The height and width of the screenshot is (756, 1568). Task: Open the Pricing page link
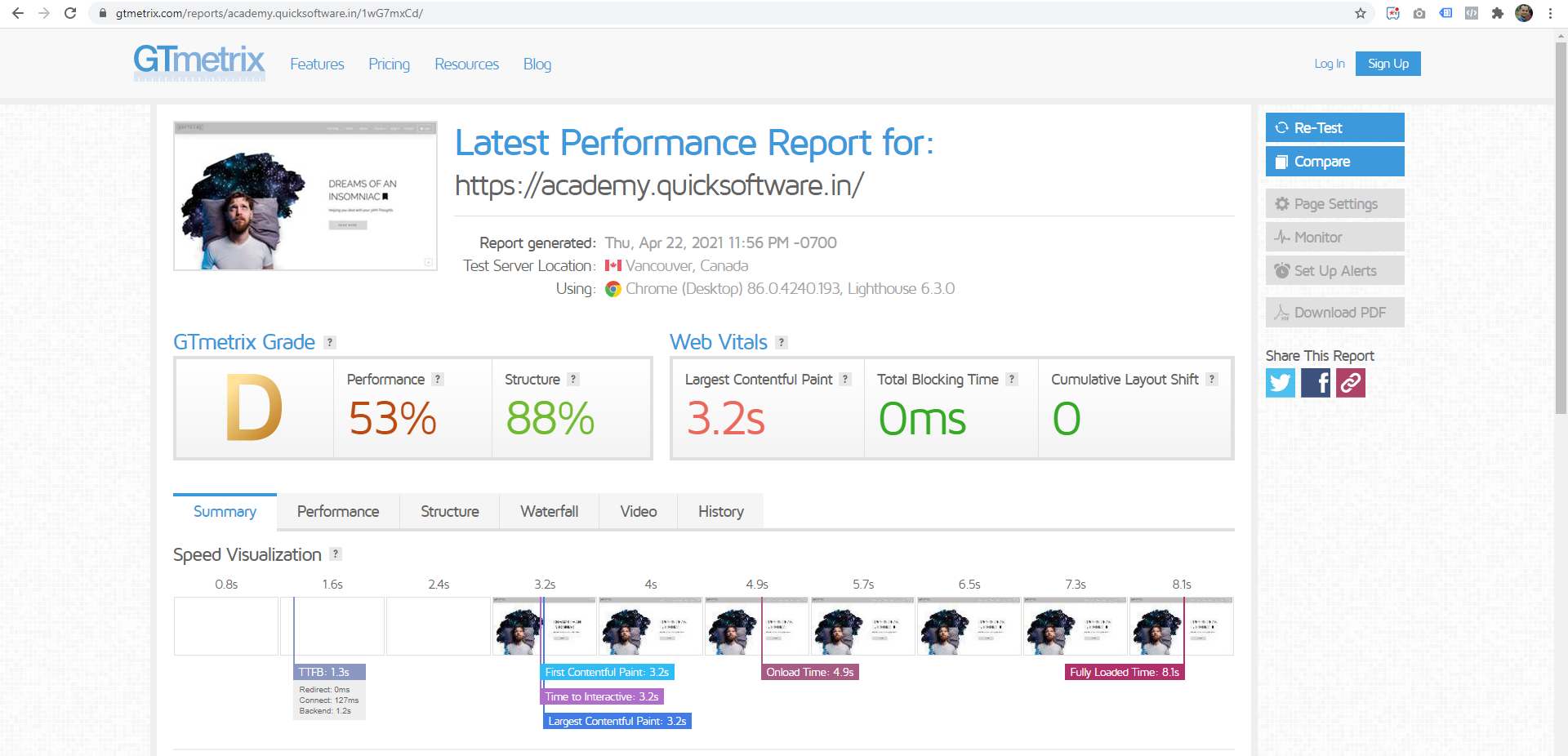pyautogui.click(x=389, y=64)
